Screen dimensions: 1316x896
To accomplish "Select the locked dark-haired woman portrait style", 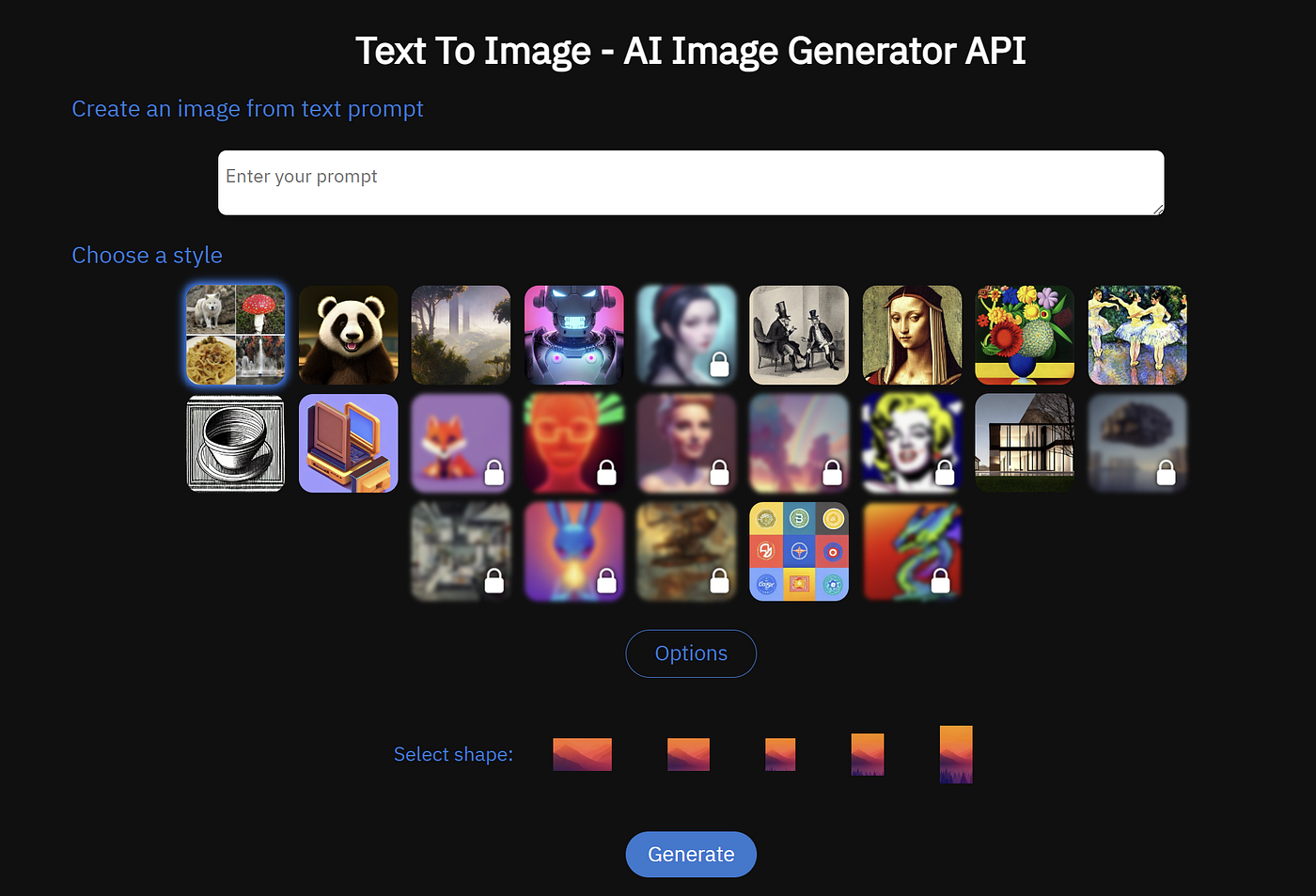I will 686,335.
